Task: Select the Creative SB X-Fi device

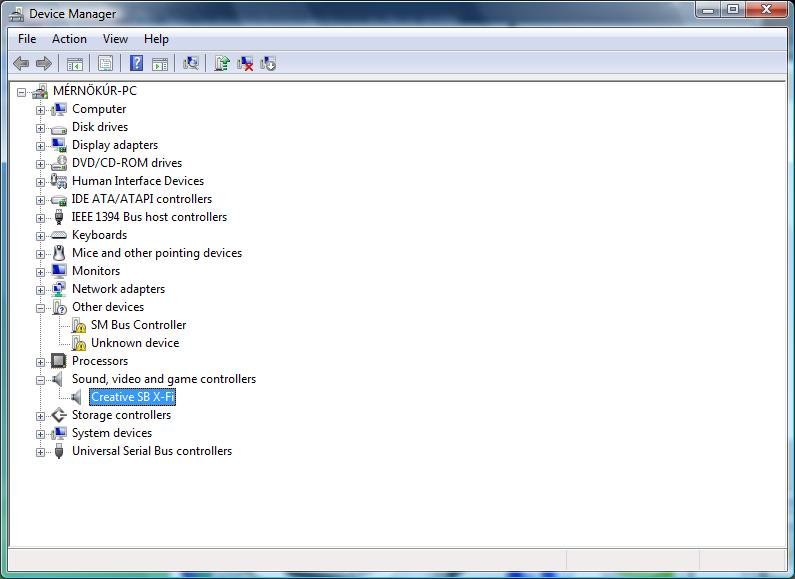Action: (132, 397)
